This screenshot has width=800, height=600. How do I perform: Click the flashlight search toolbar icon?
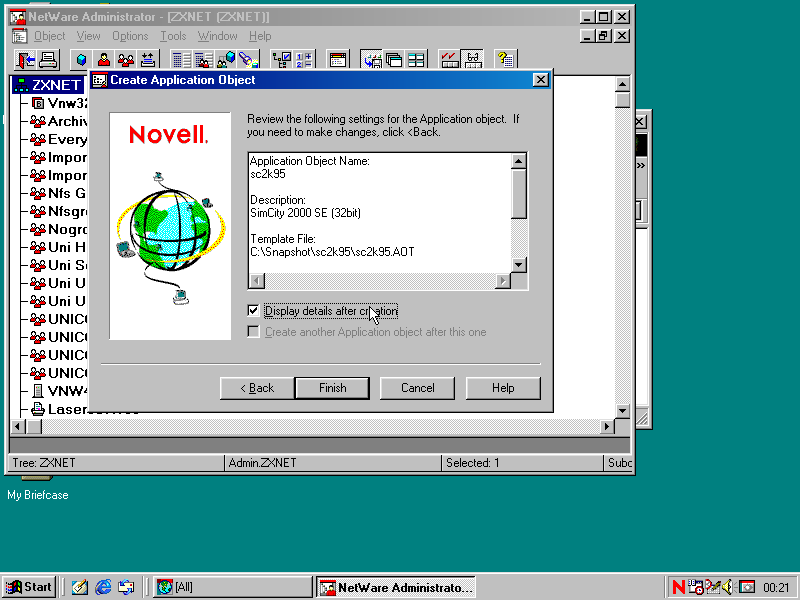tap(248, 60)
